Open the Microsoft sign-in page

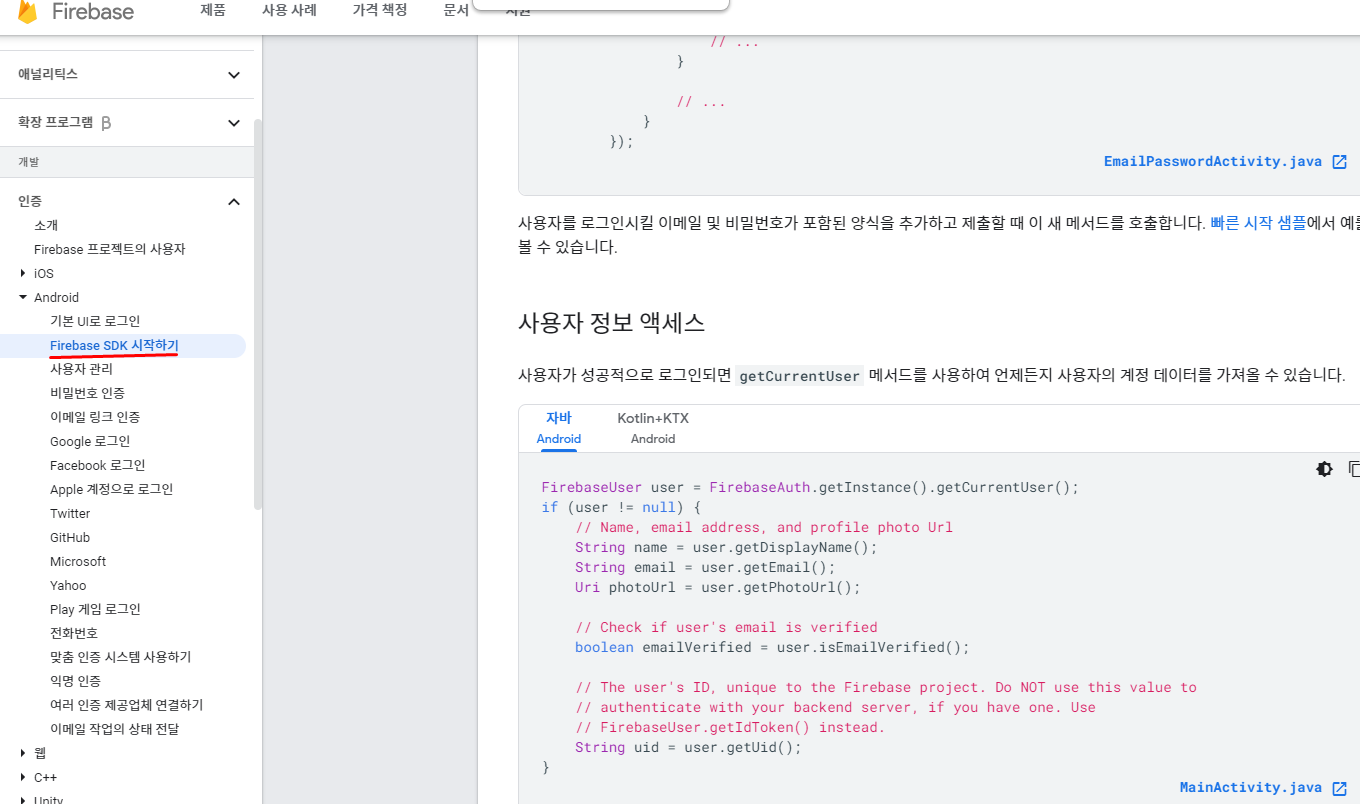click(x=78, y=562)
